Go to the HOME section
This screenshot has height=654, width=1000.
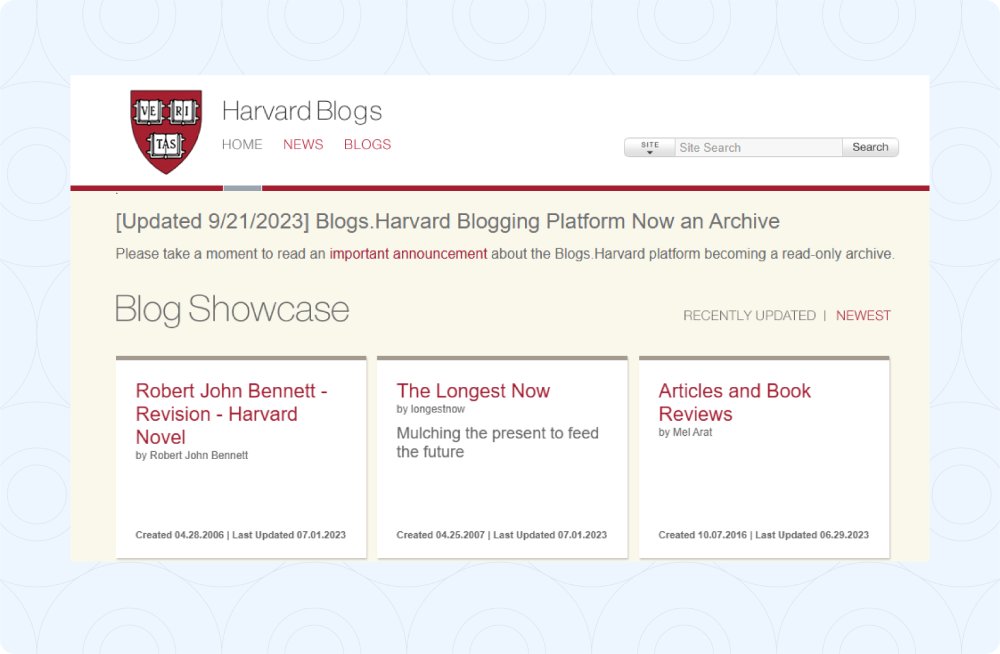point(241,144)
